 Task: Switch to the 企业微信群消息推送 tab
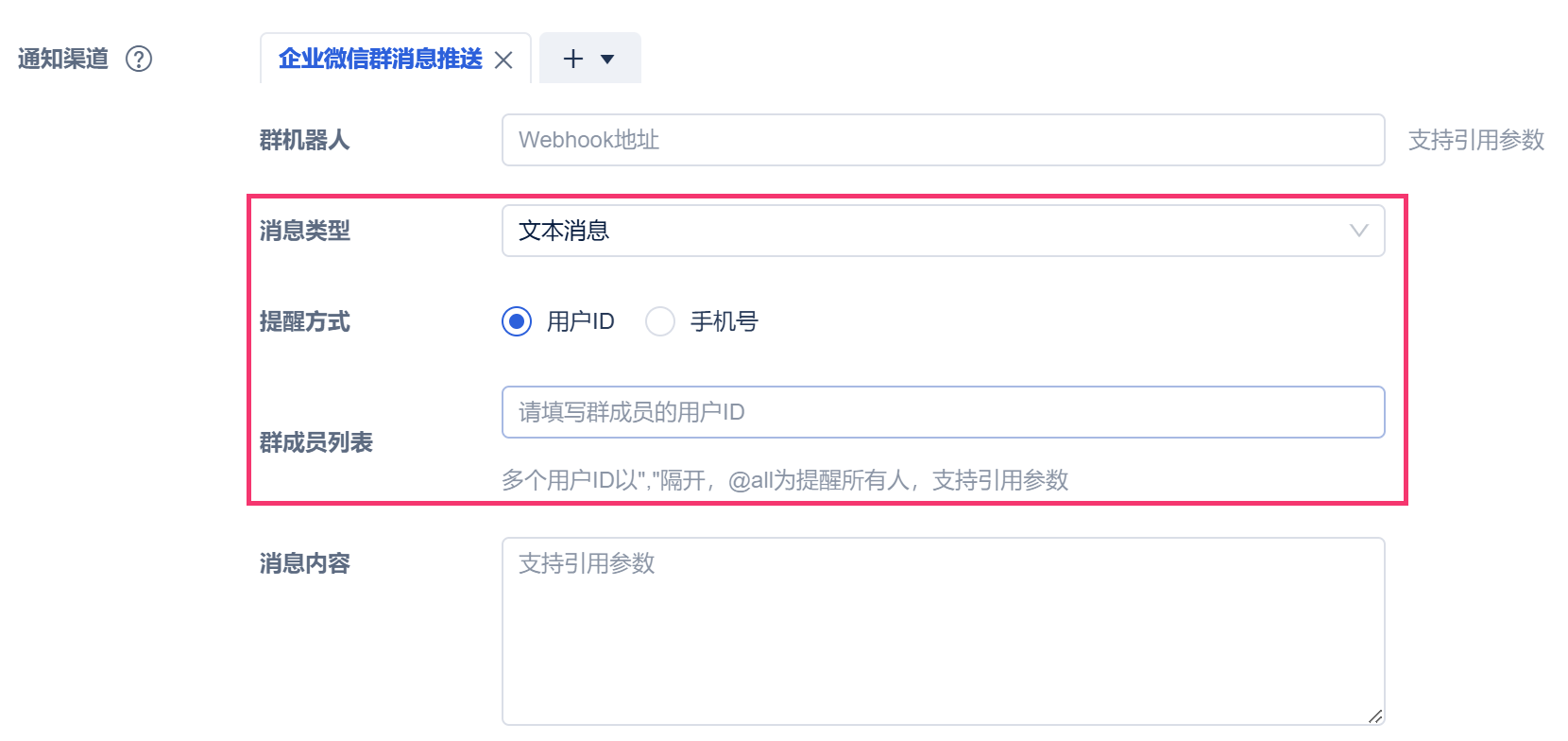[x=380, y=59]
